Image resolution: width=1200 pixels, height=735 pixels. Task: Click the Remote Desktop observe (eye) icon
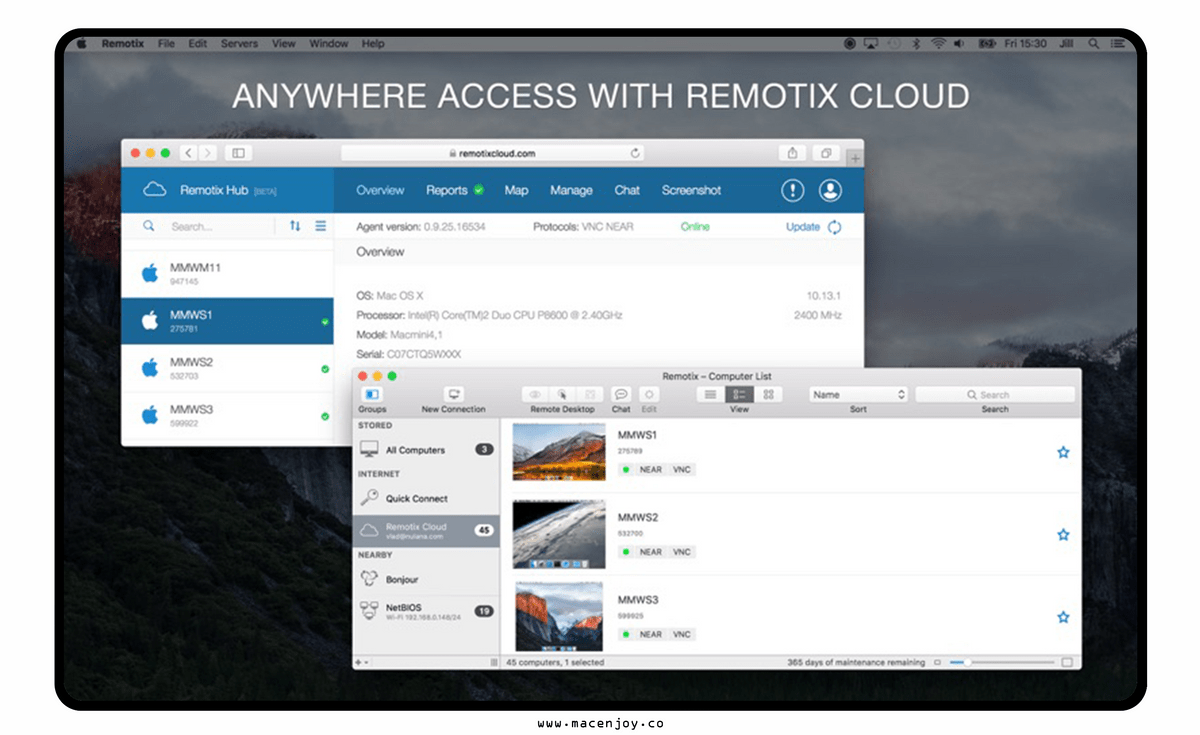[x=535, y=395]
